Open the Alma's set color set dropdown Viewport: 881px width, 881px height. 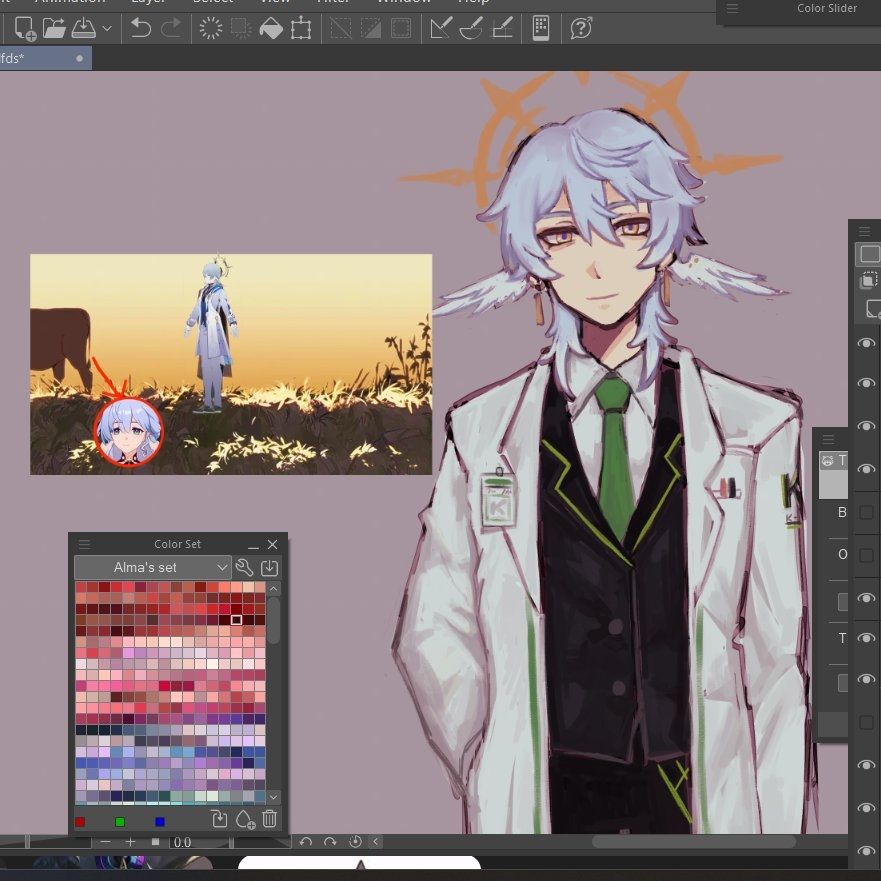point(153,567)
